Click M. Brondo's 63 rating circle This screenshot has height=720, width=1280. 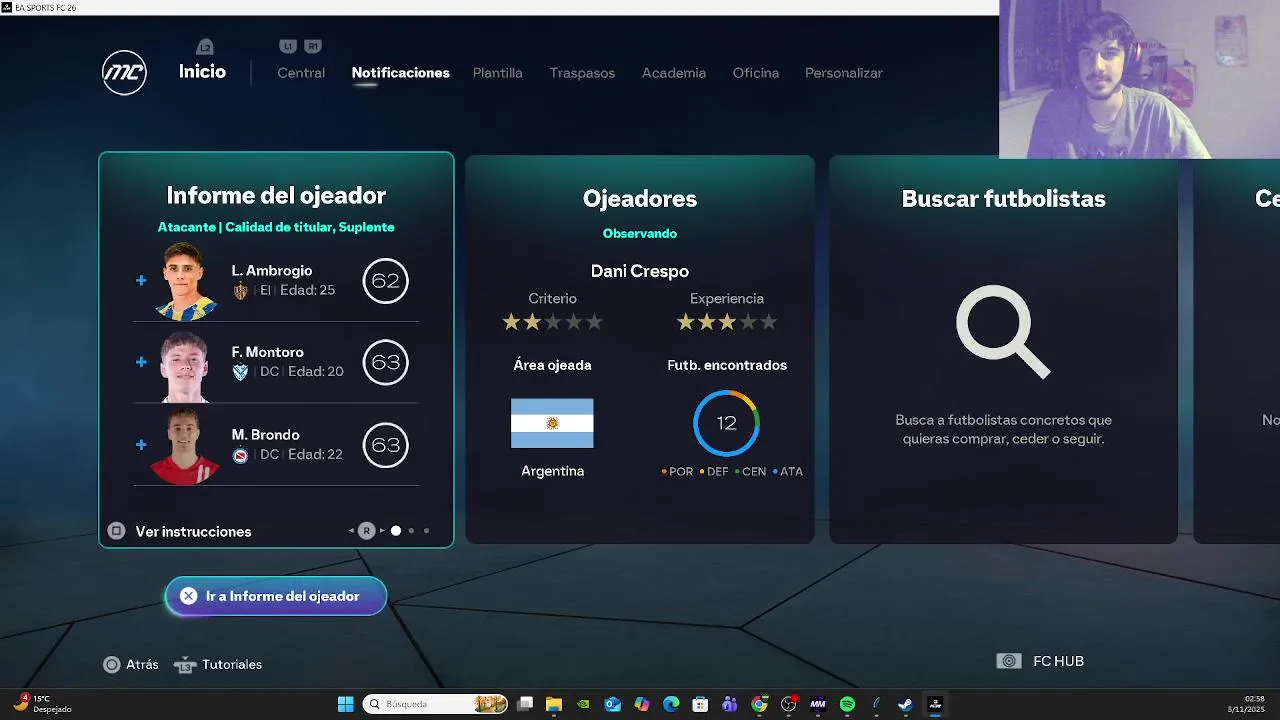[385, 445]
